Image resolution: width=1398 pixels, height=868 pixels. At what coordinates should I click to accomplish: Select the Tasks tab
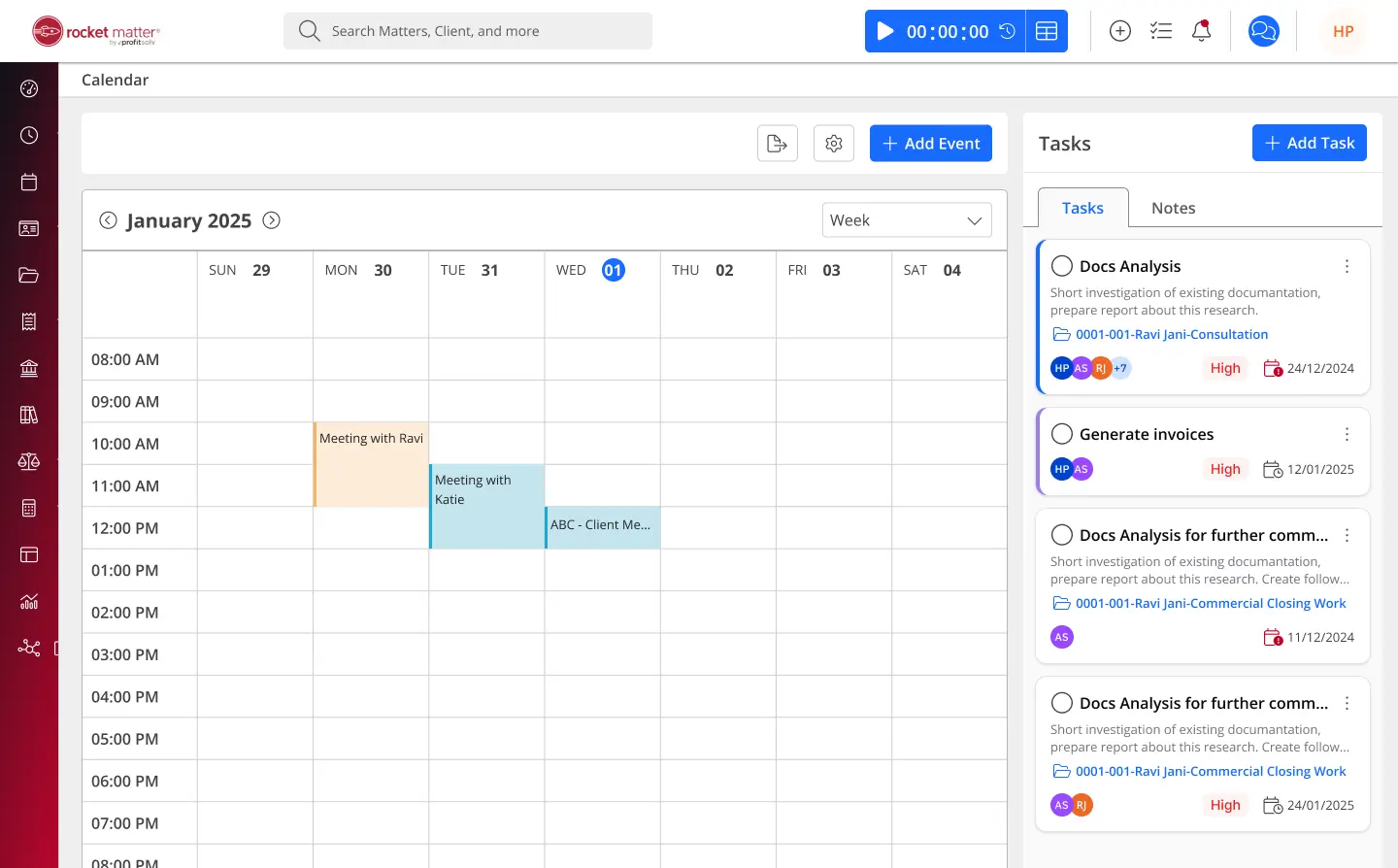click(x=1082, y=208)
